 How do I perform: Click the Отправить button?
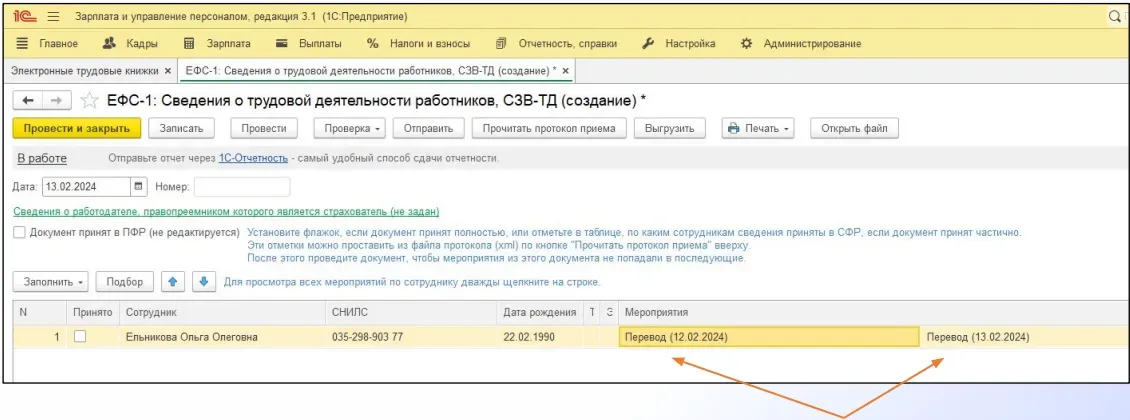point(428,128)
